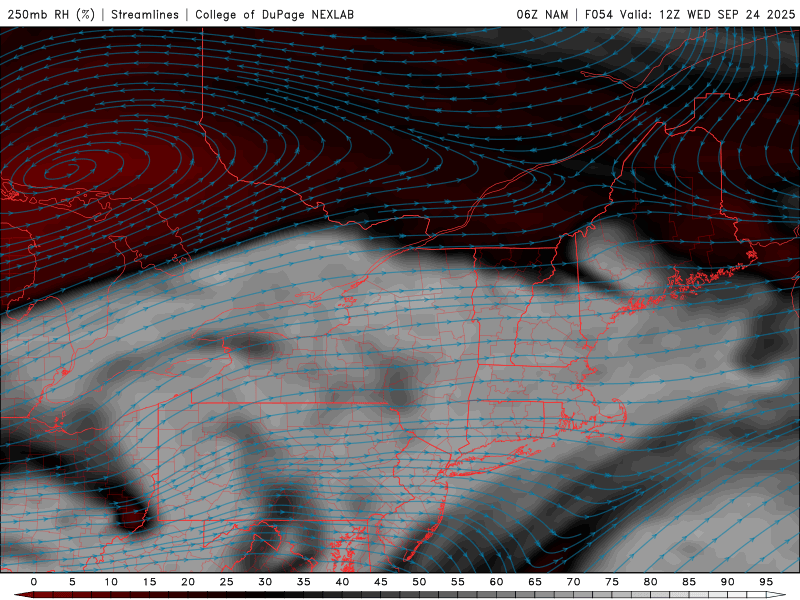Click the "40" tick label on the legend

342,582
